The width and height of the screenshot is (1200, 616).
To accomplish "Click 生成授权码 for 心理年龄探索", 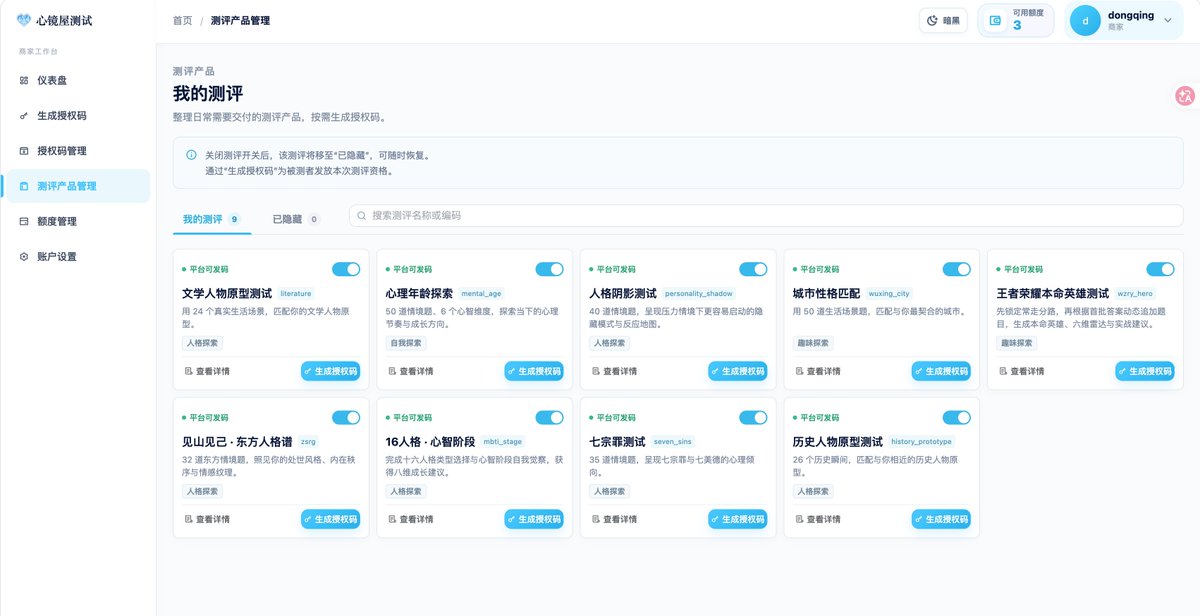I will point(534,371).
